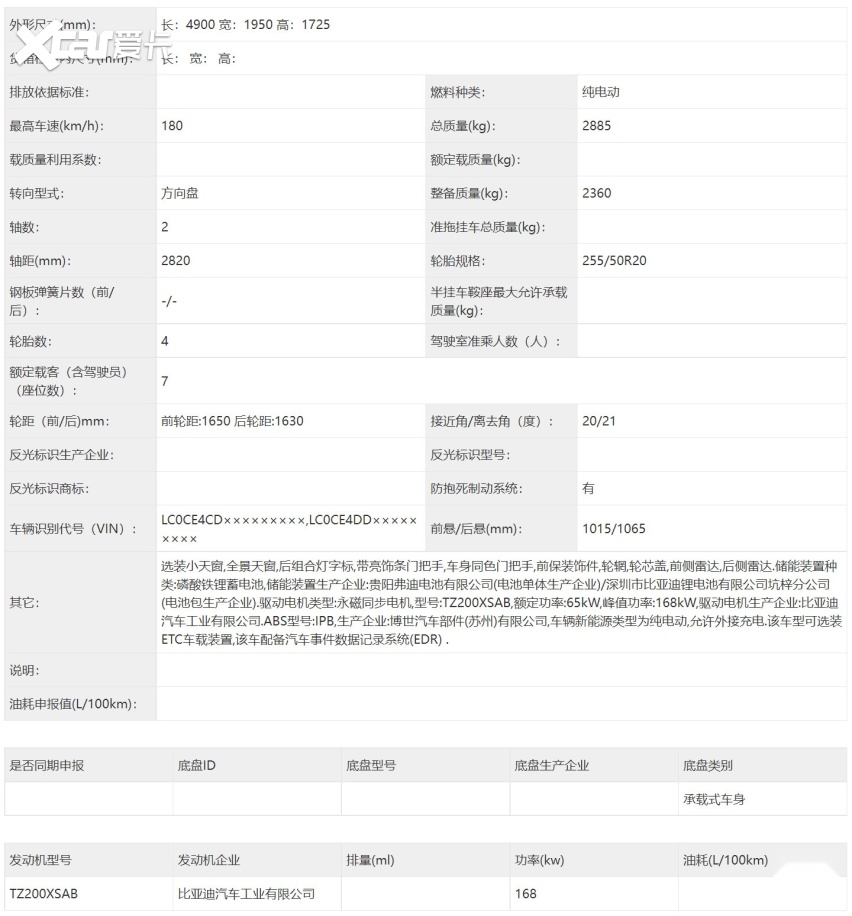
Task: Select the 承载式车身 chassis category cell
Action: pyautogui.click(x=713, y=799)
